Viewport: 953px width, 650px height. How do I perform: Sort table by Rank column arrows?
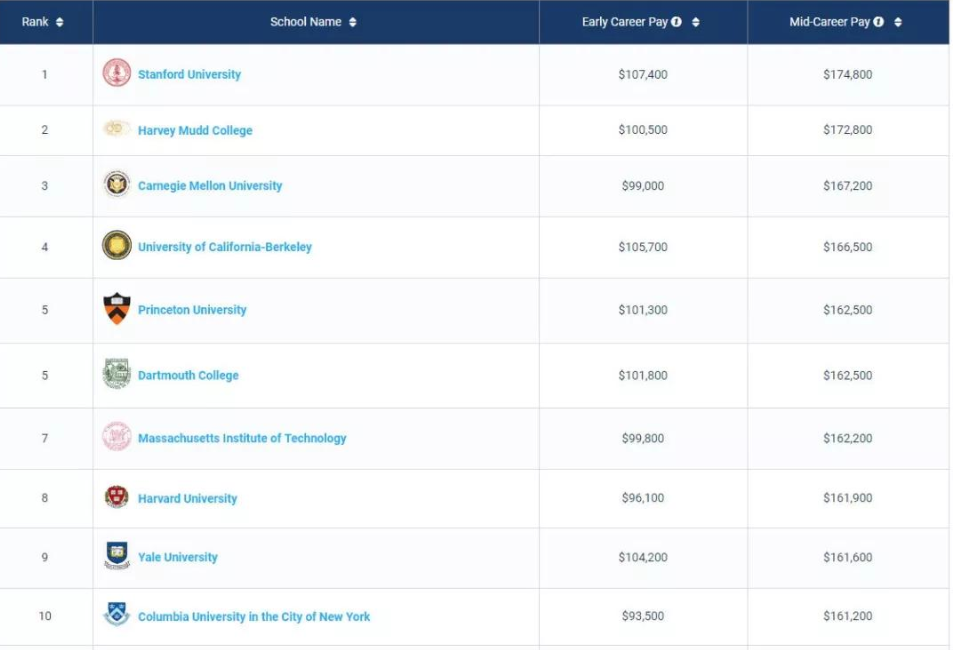60,22
